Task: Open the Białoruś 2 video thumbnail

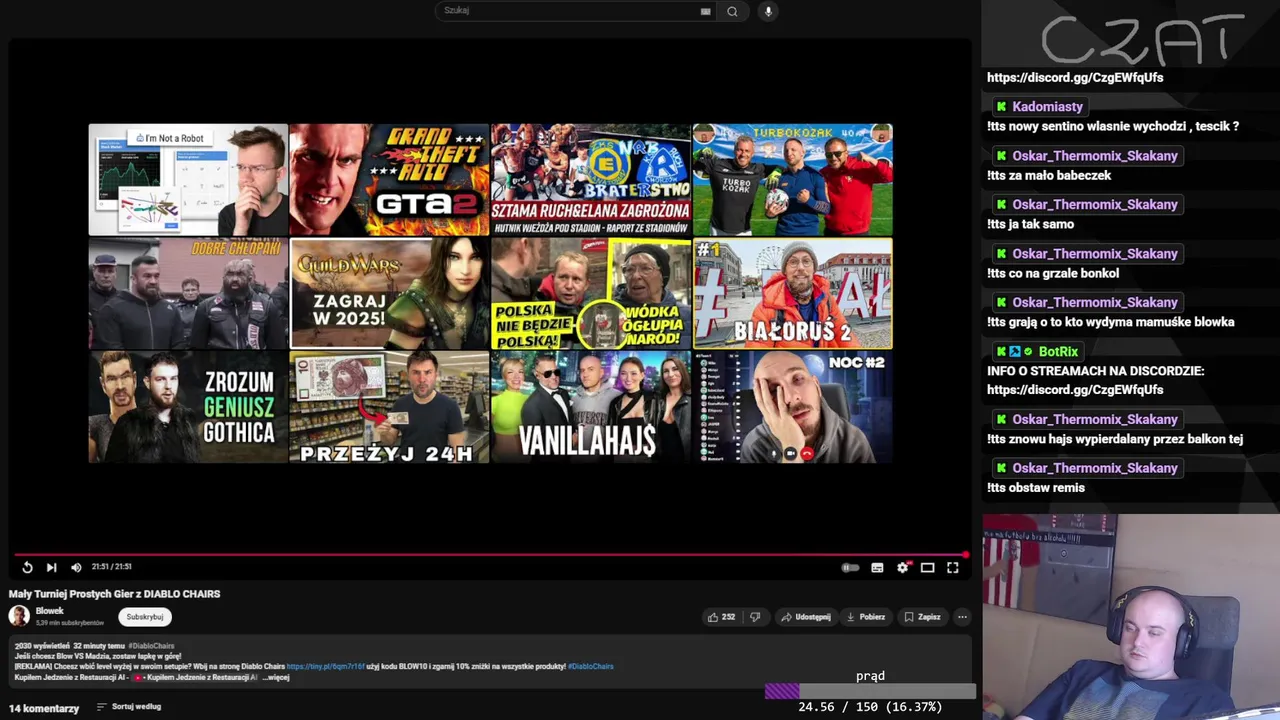Action: (x=792, y=293)
